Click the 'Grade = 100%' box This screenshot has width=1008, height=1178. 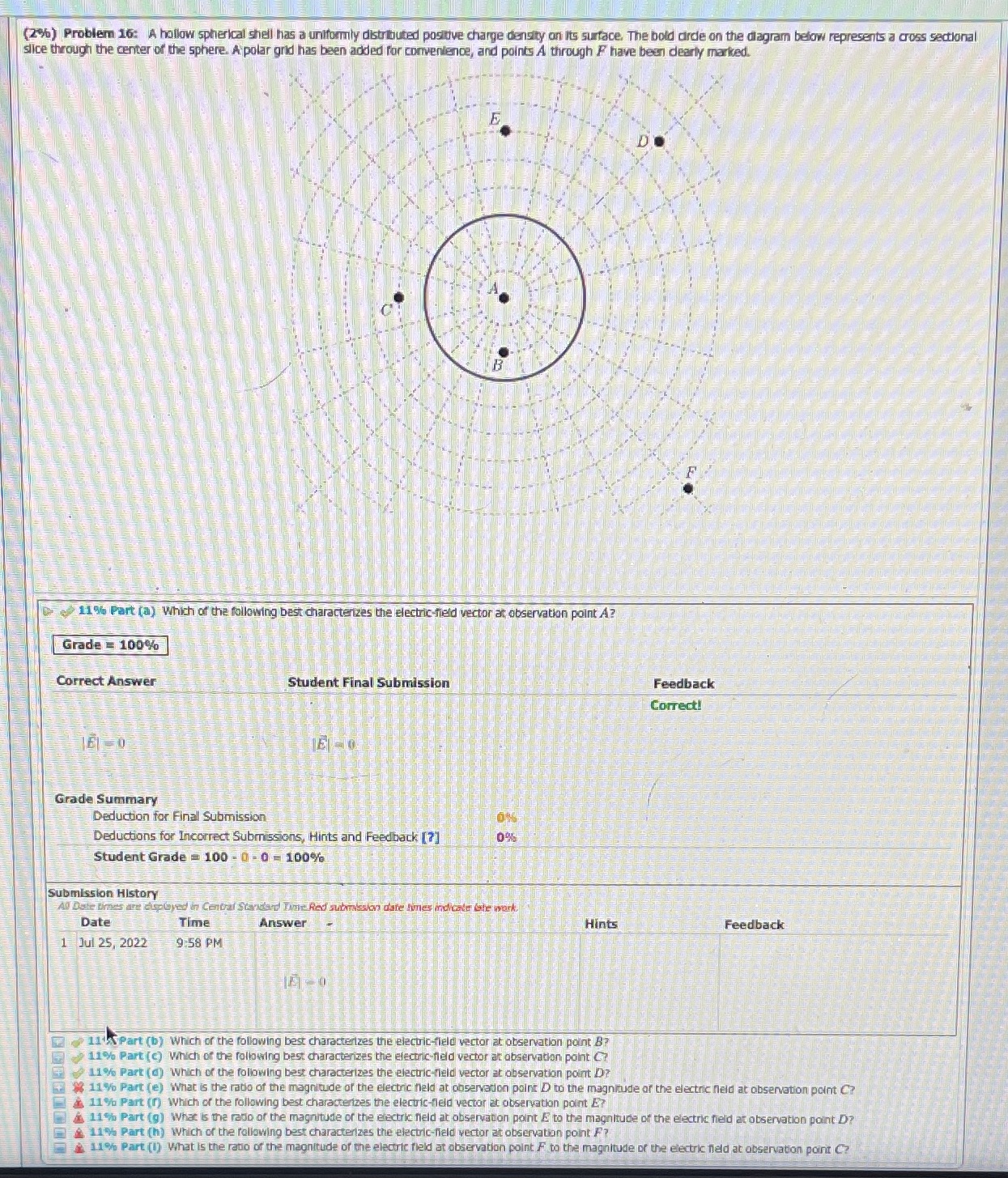111,645
